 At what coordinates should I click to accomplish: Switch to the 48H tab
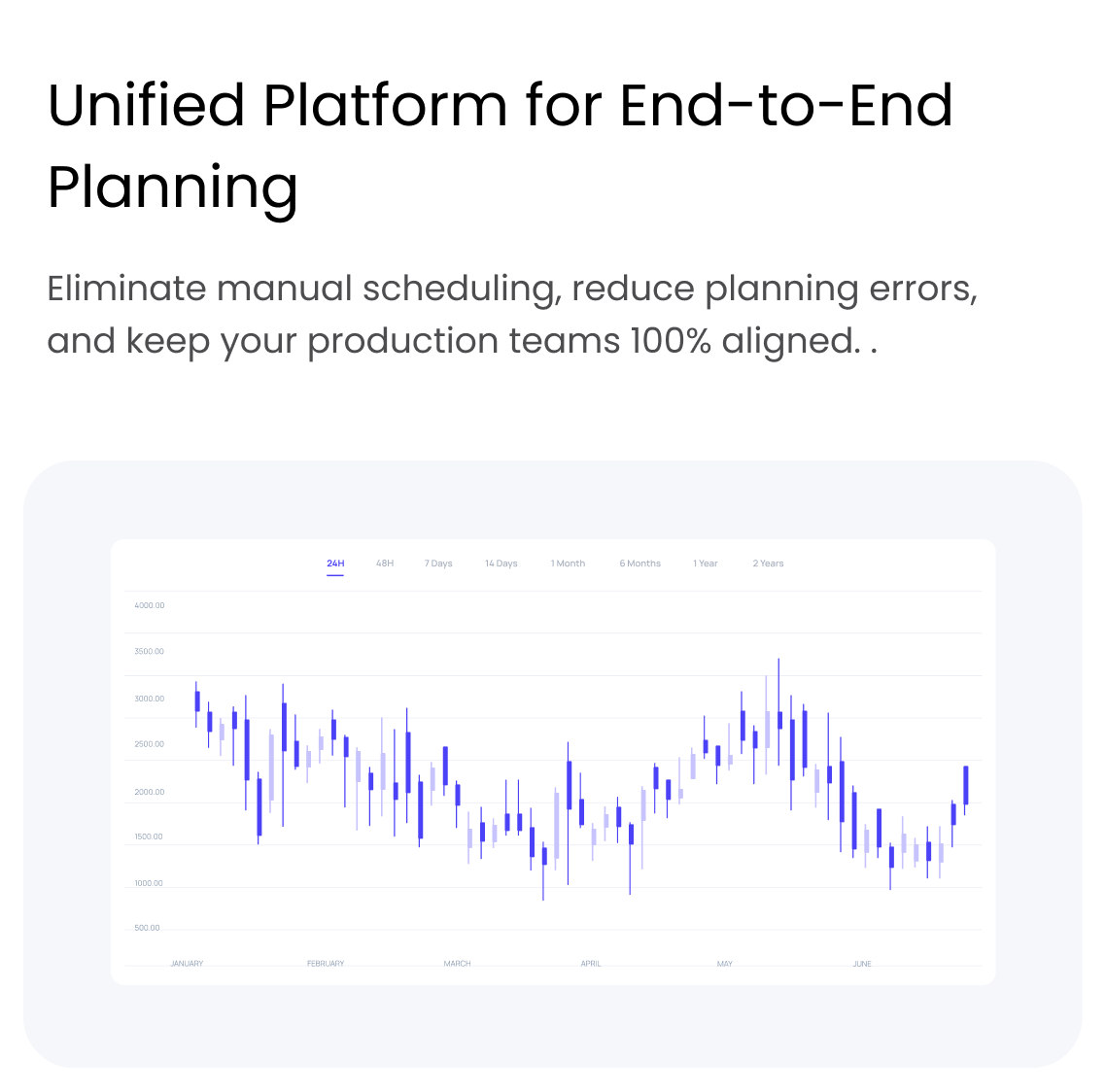coord(385,563)
